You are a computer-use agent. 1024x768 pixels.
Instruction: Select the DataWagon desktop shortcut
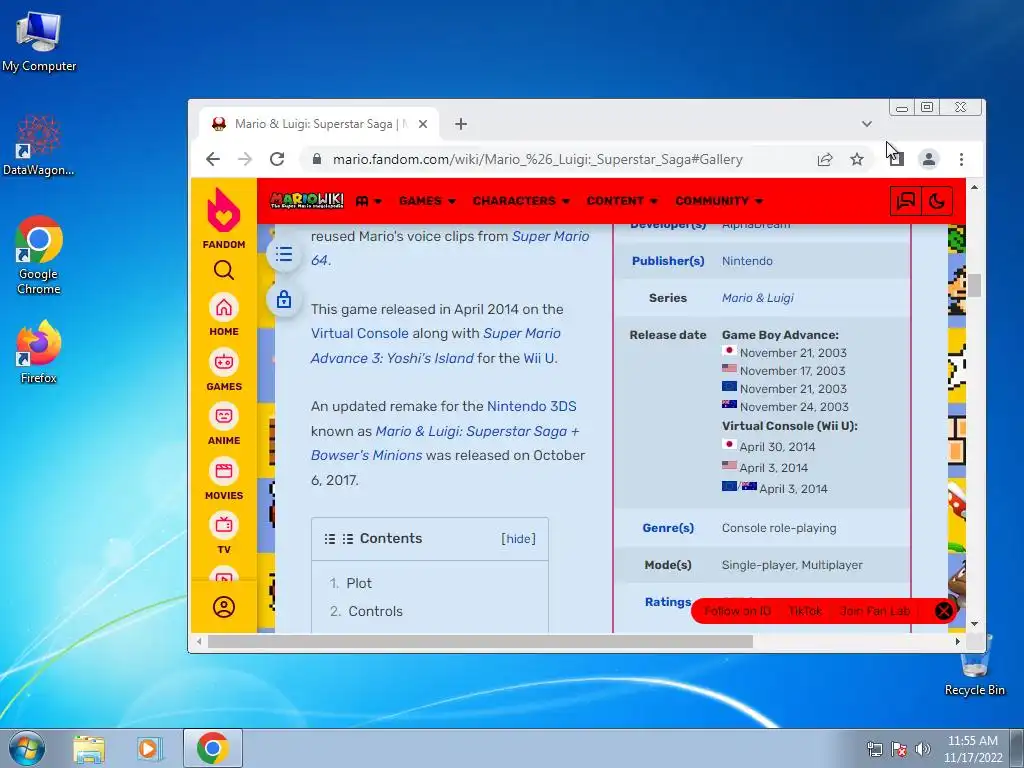coord(39,146)
